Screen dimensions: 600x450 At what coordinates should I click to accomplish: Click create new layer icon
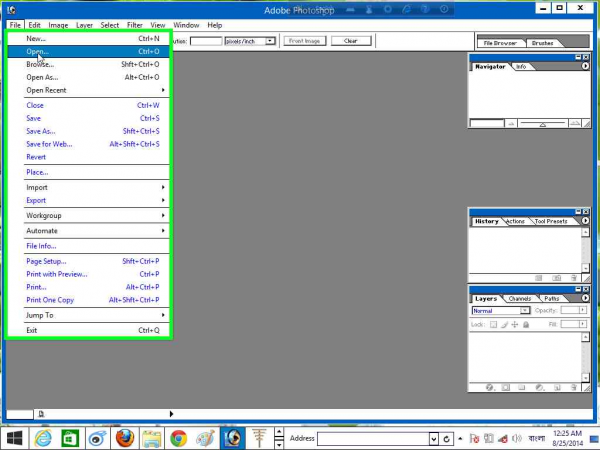coord(557,387)
